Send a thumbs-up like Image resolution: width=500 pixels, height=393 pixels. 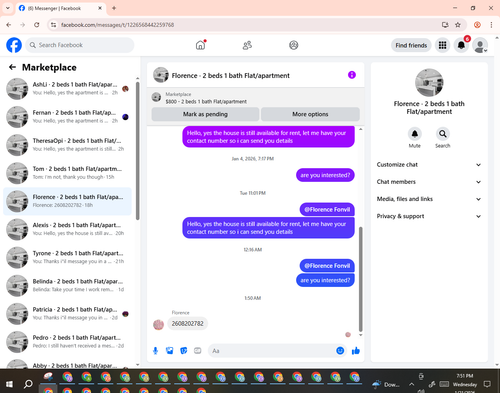pyautogui.click(x=356, y=351)
